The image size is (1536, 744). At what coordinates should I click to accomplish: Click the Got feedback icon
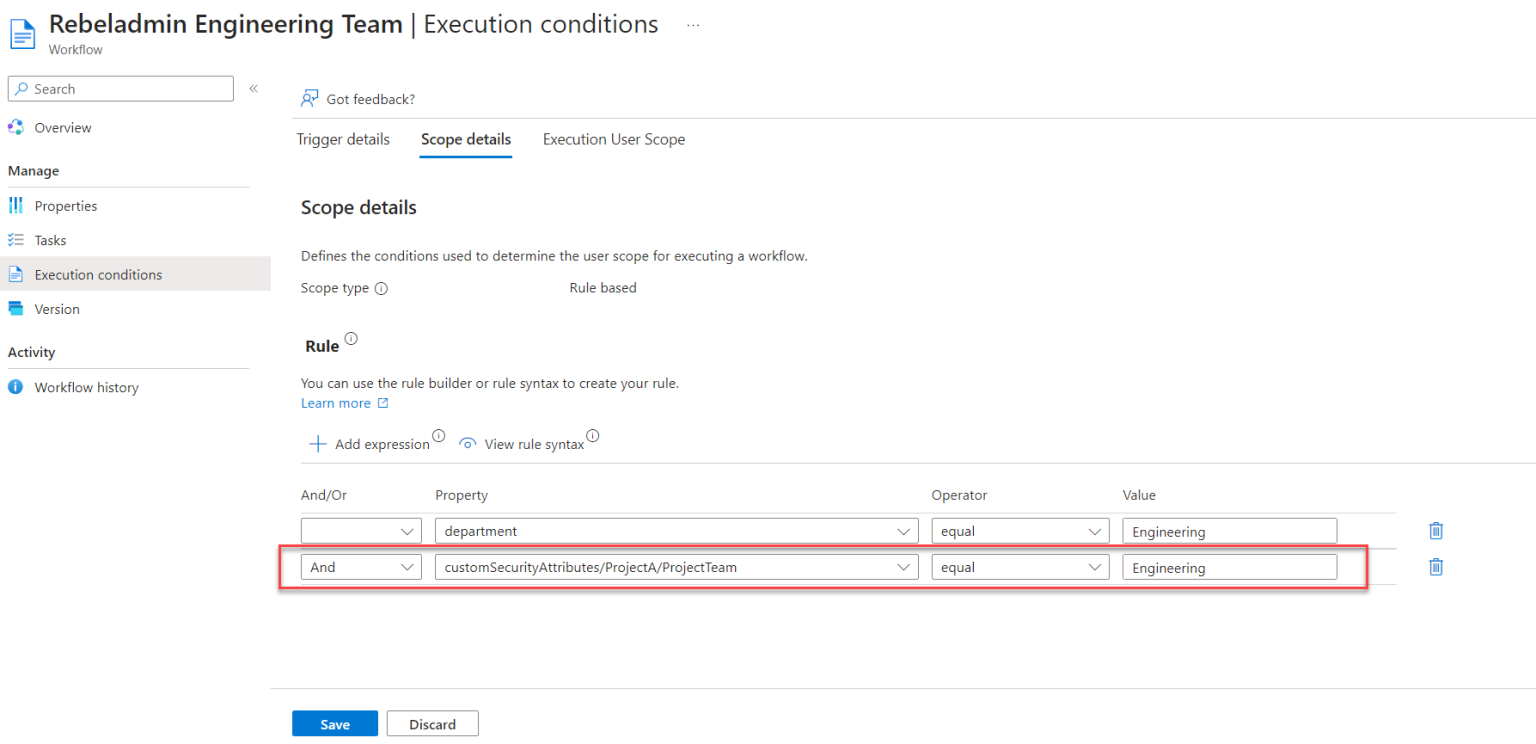click(310, 99)
